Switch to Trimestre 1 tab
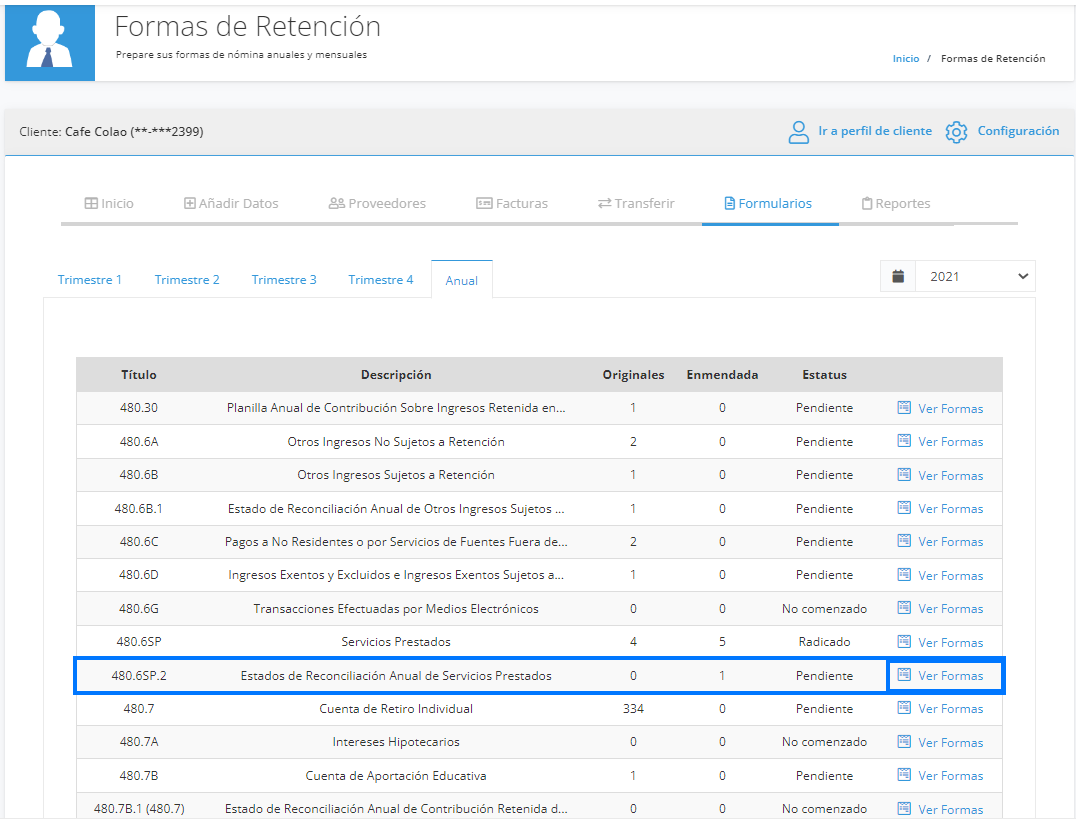The image size is (1076, 819). 89,279
